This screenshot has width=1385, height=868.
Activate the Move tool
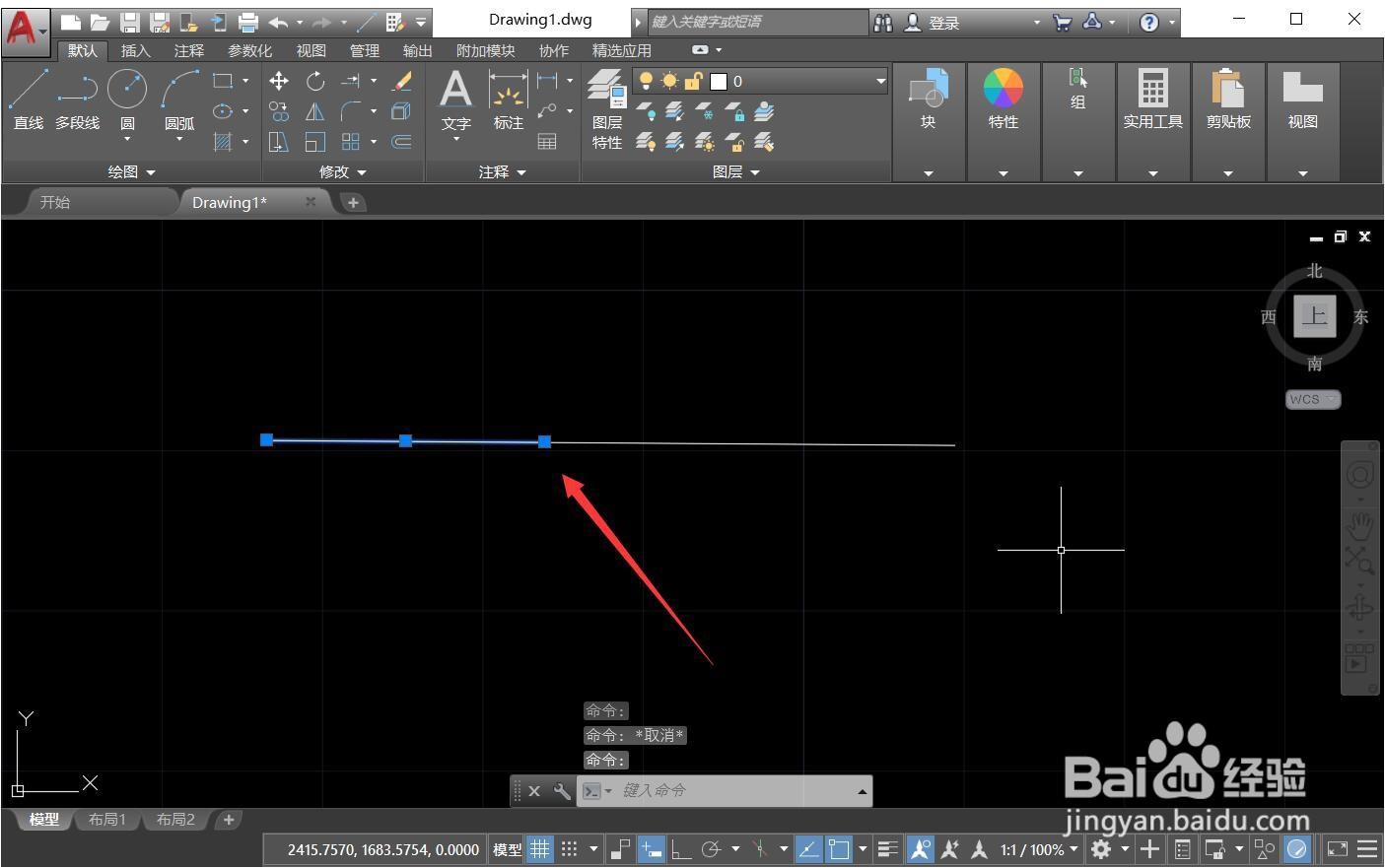279,81
